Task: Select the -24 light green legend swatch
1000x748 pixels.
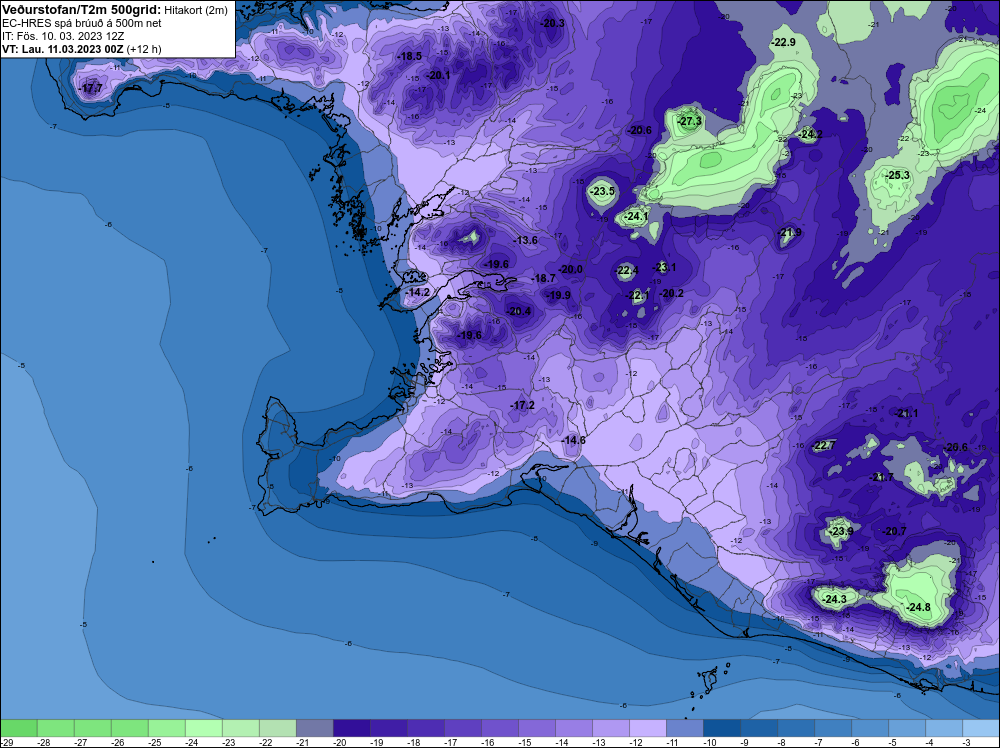Action: (x=204, y=728)
